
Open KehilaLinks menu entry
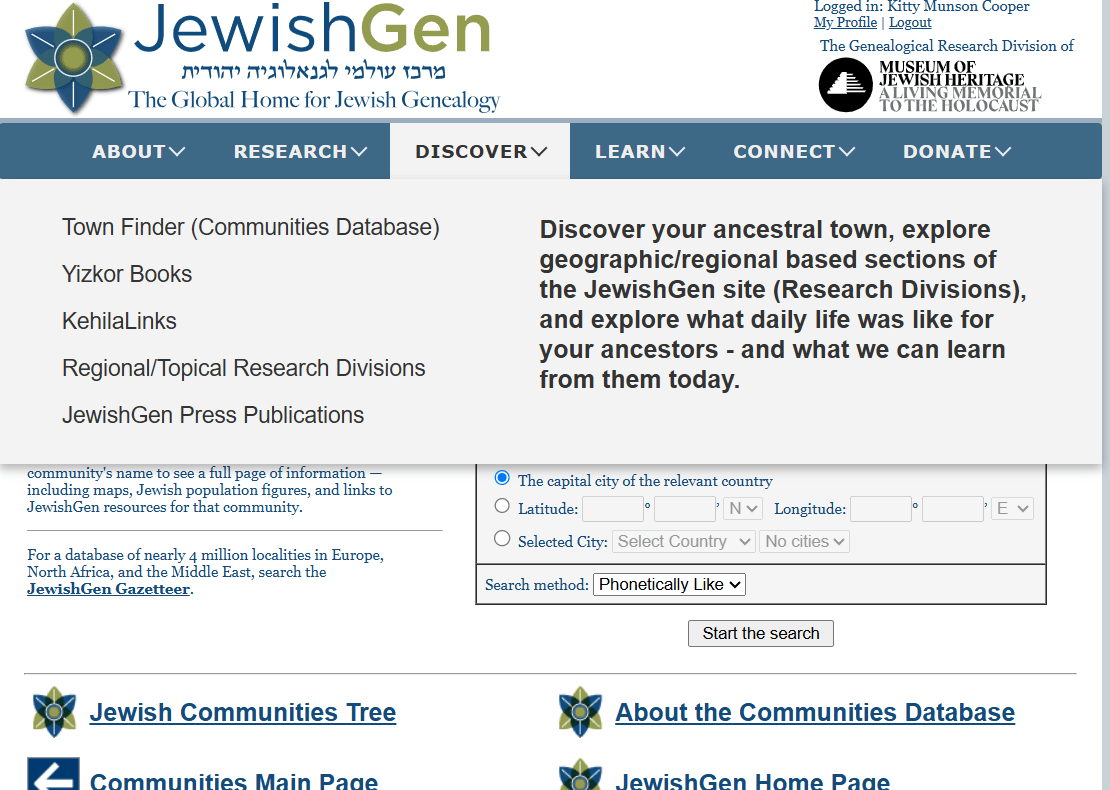[119, 321]
